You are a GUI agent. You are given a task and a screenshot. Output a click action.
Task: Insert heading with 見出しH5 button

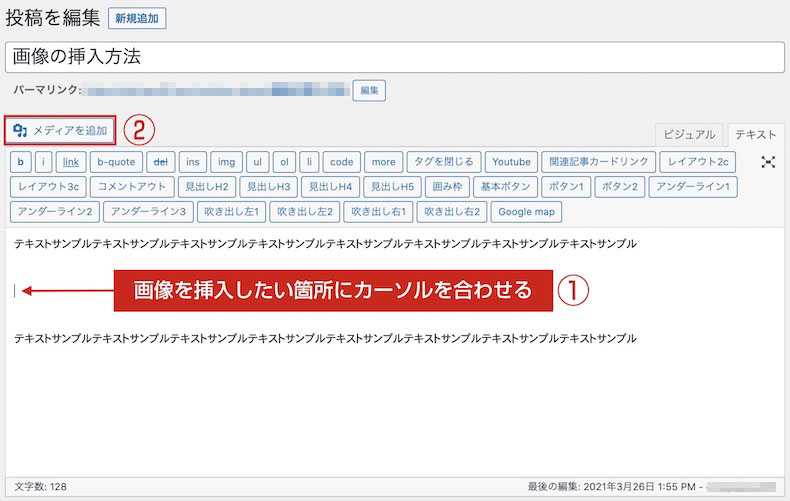coord(392,186)
